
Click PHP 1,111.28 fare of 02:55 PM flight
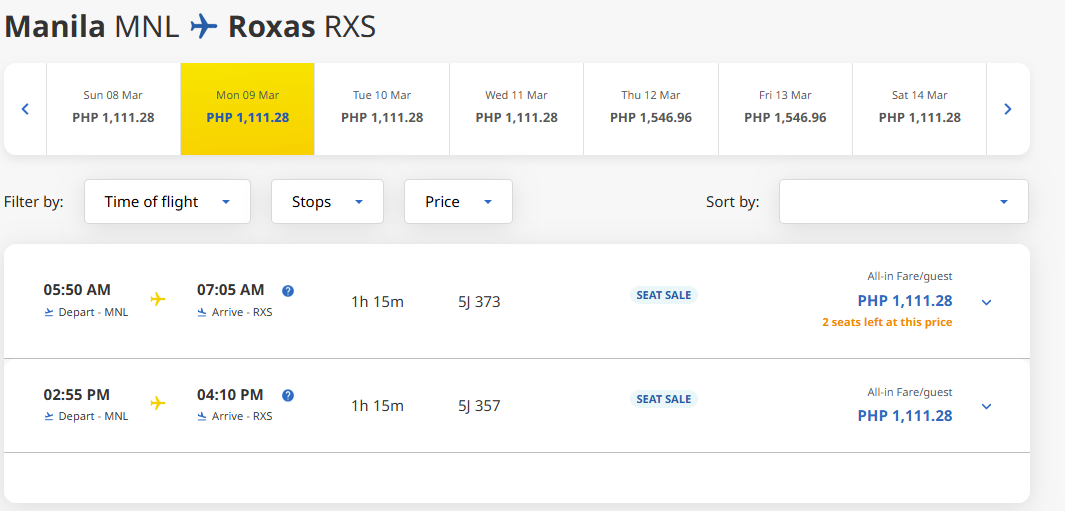click(904, 415)
